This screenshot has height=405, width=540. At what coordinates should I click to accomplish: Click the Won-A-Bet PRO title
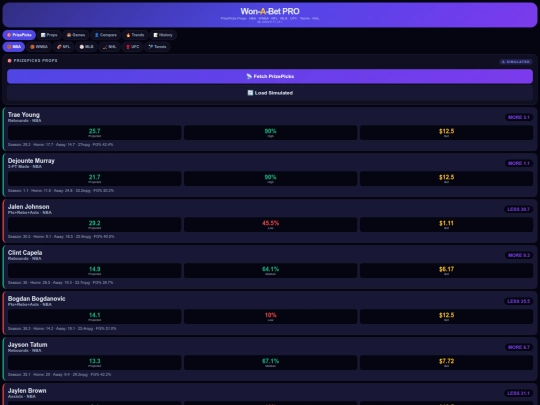coord(270,11)
